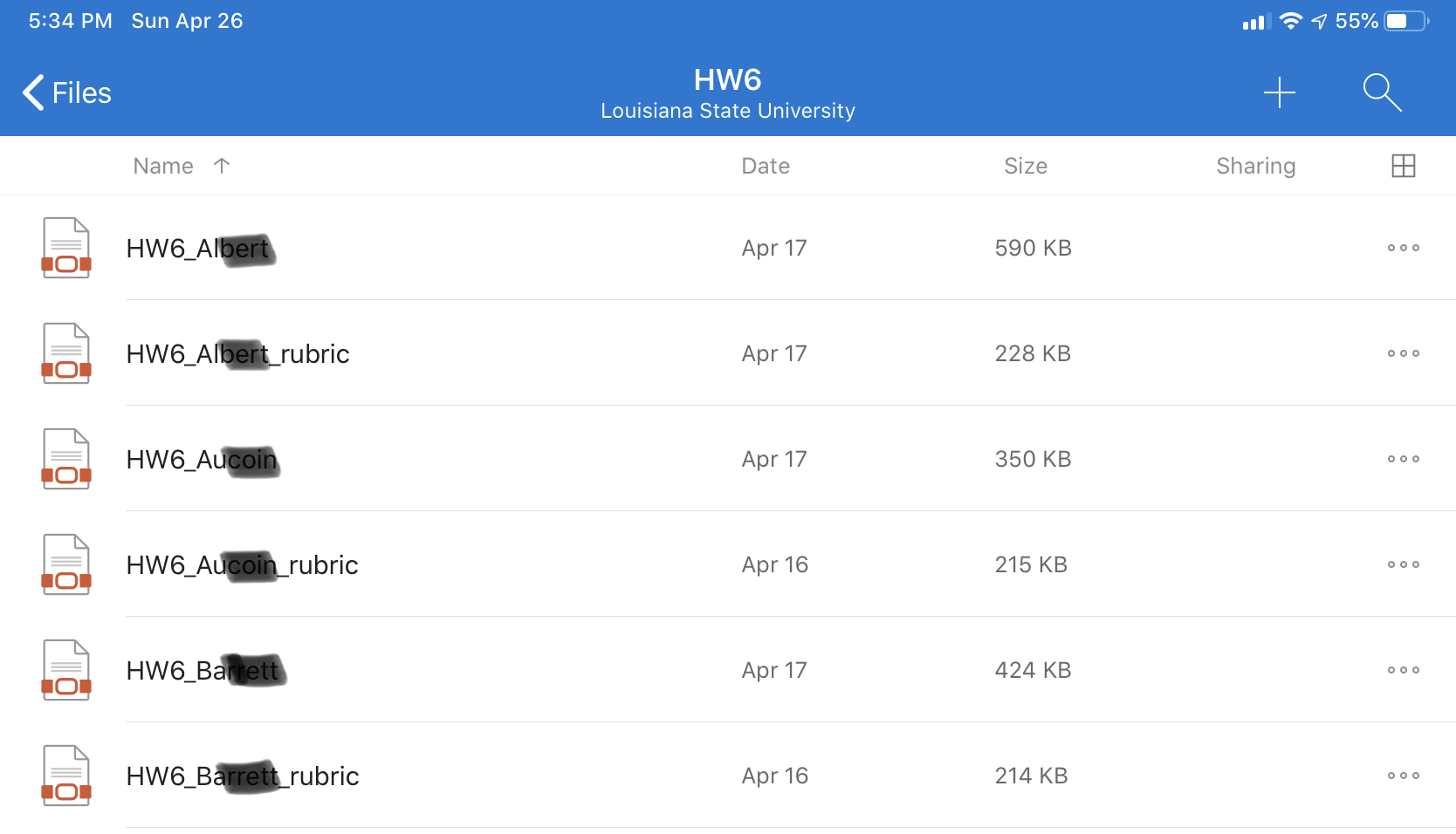Image resolution: width=1456 pixels, height=834 pixels.
Task: Sort the list by Name column
Action: click(x=163, y=166)
